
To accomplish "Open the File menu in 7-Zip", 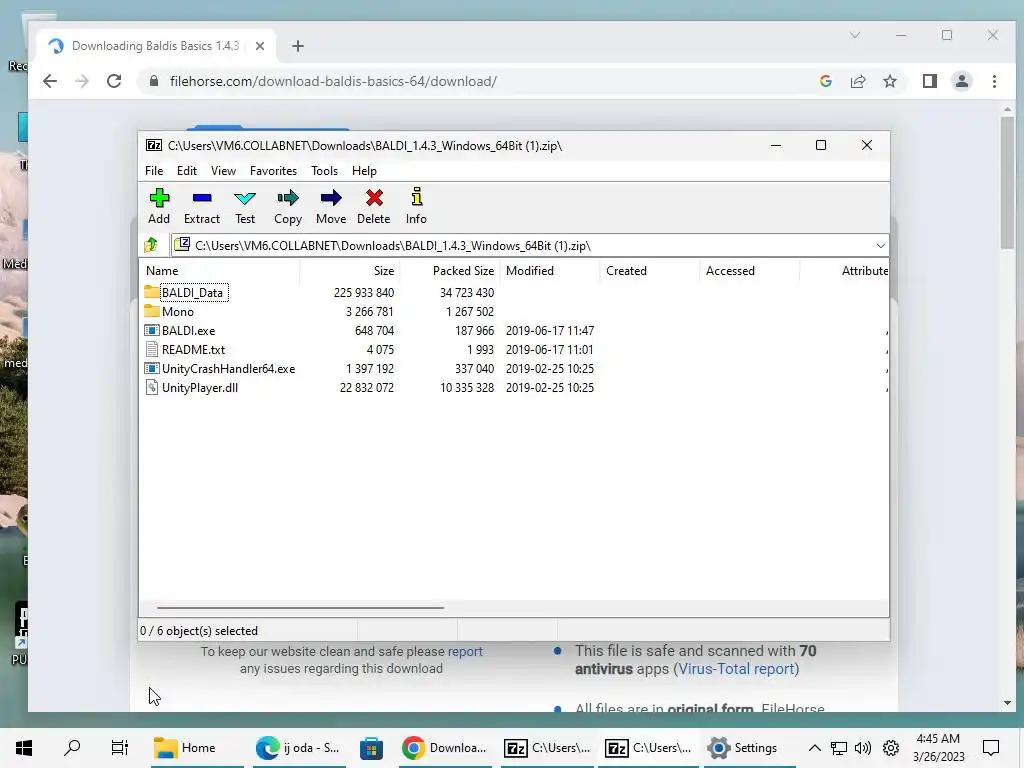I will (x=154, y=170).
